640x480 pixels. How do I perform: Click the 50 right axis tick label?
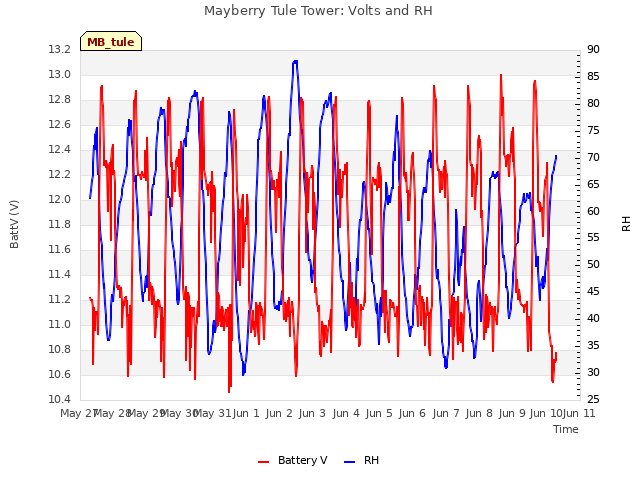click(593, 265)
